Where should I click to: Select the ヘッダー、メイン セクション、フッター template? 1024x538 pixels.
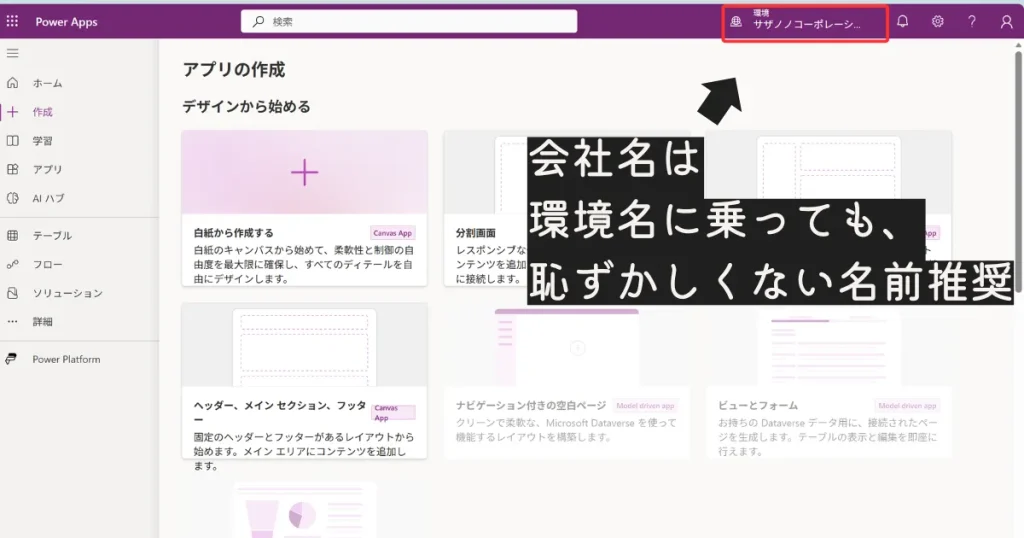coord(304,380)
